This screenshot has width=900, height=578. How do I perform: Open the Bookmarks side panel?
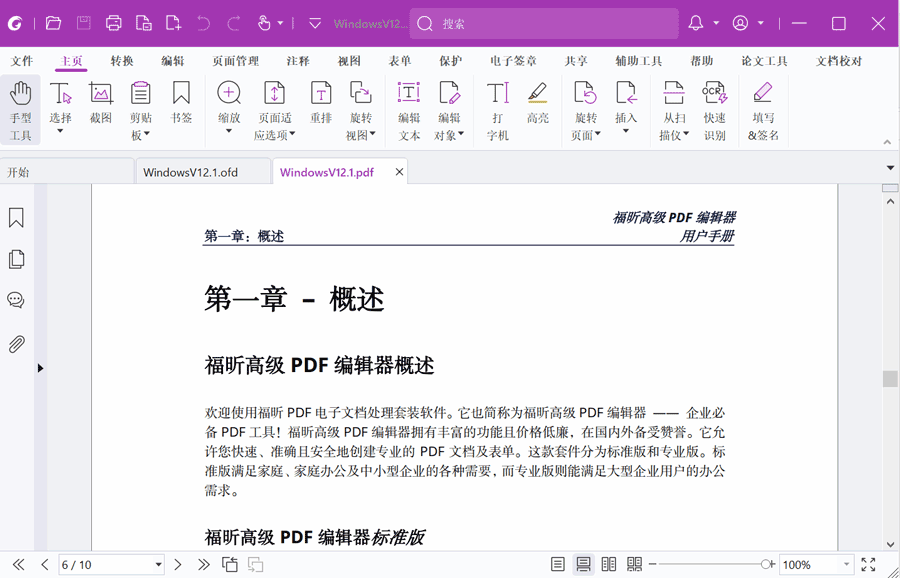[16, 218]
